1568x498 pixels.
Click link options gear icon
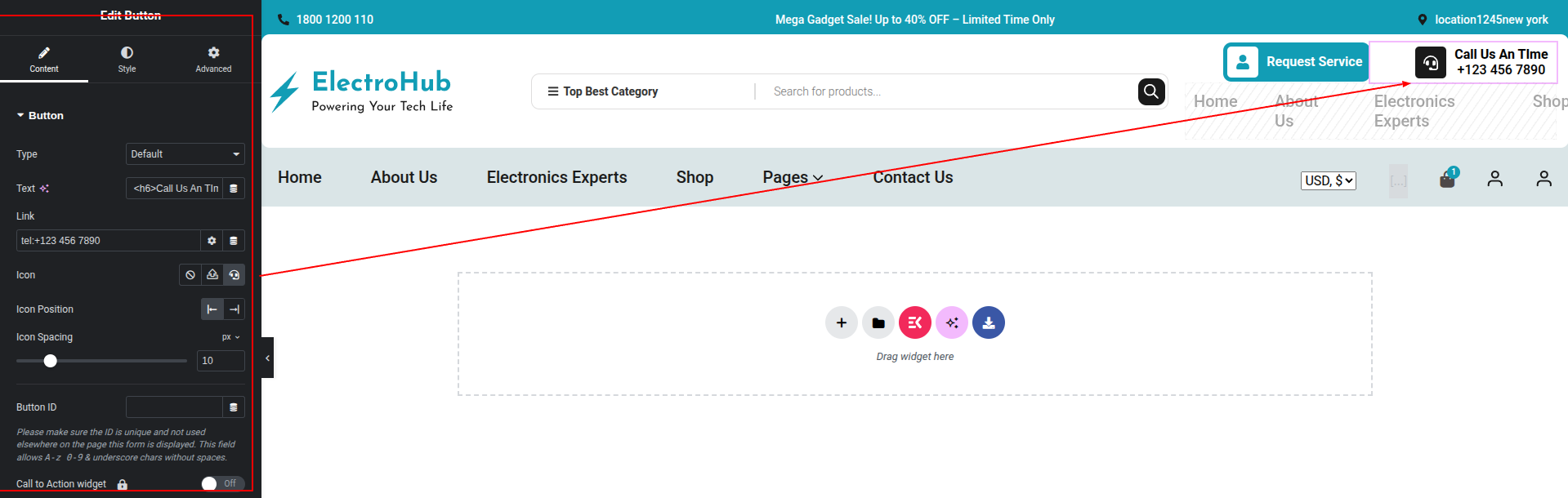click(212, 241)
